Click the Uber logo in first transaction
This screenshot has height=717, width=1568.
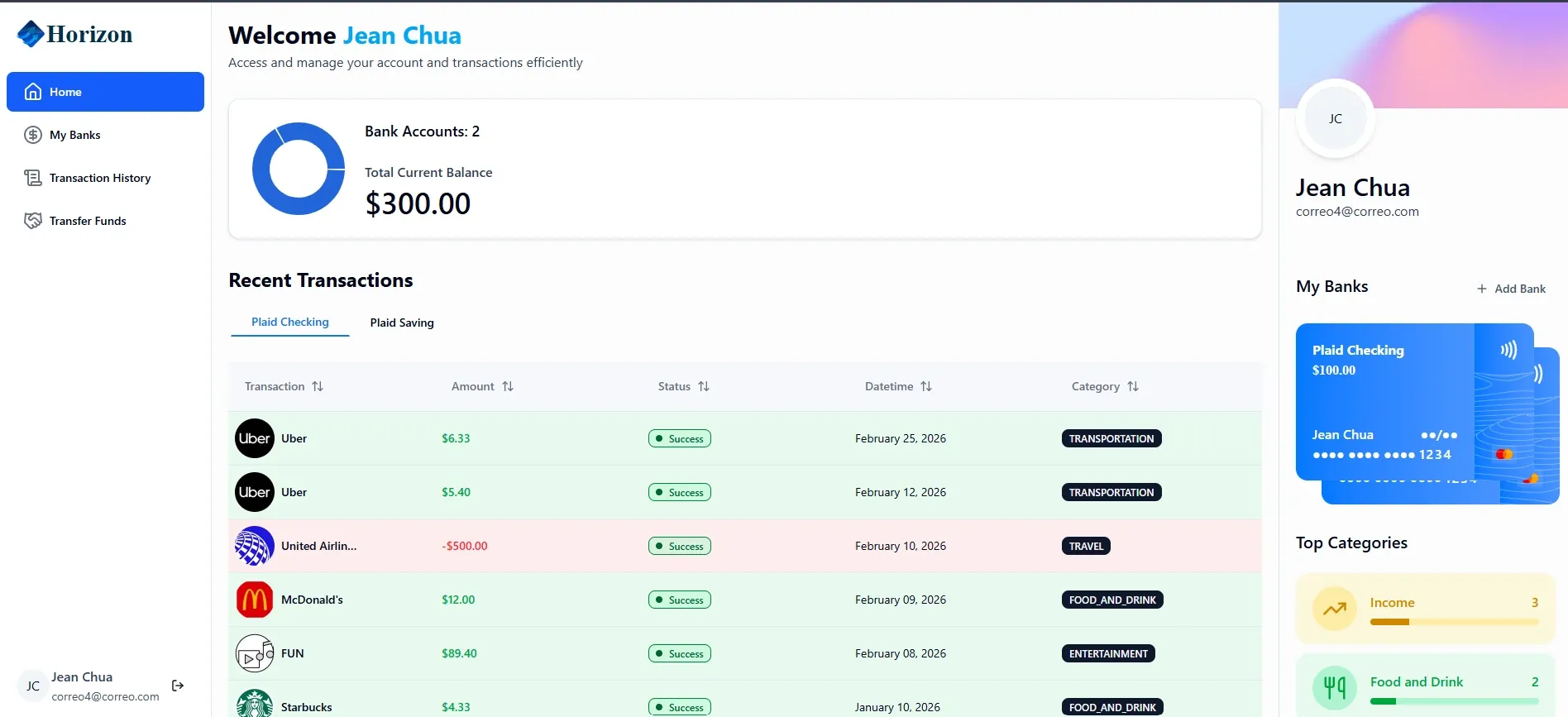click(x=255, y=438)
